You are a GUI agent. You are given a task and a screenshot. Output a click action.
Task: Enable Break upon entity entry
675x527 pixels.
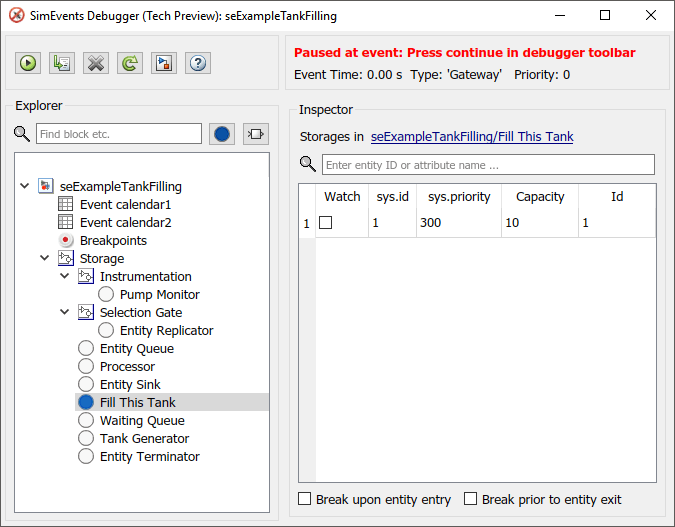tap(304, 499)
